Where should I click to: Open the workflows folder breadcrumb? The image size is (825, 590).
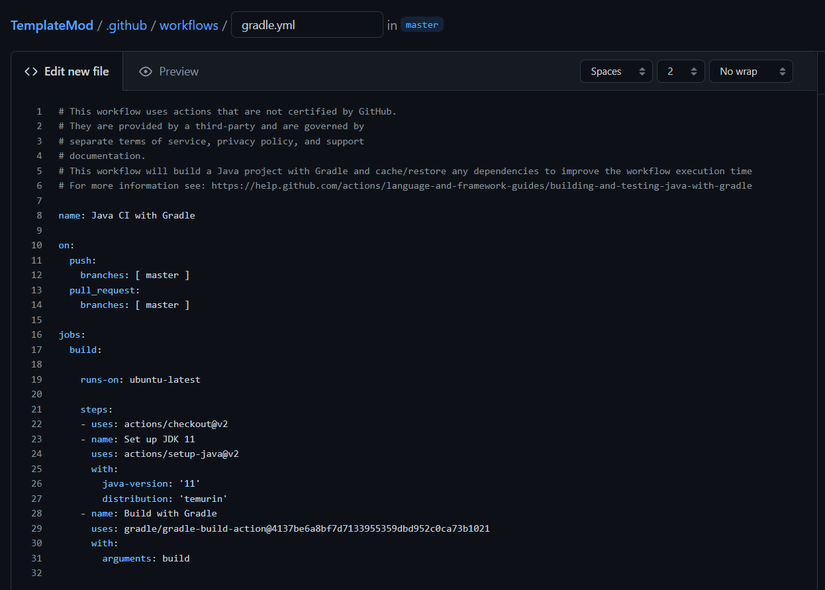pyautogui.click(x=188, y=25)
